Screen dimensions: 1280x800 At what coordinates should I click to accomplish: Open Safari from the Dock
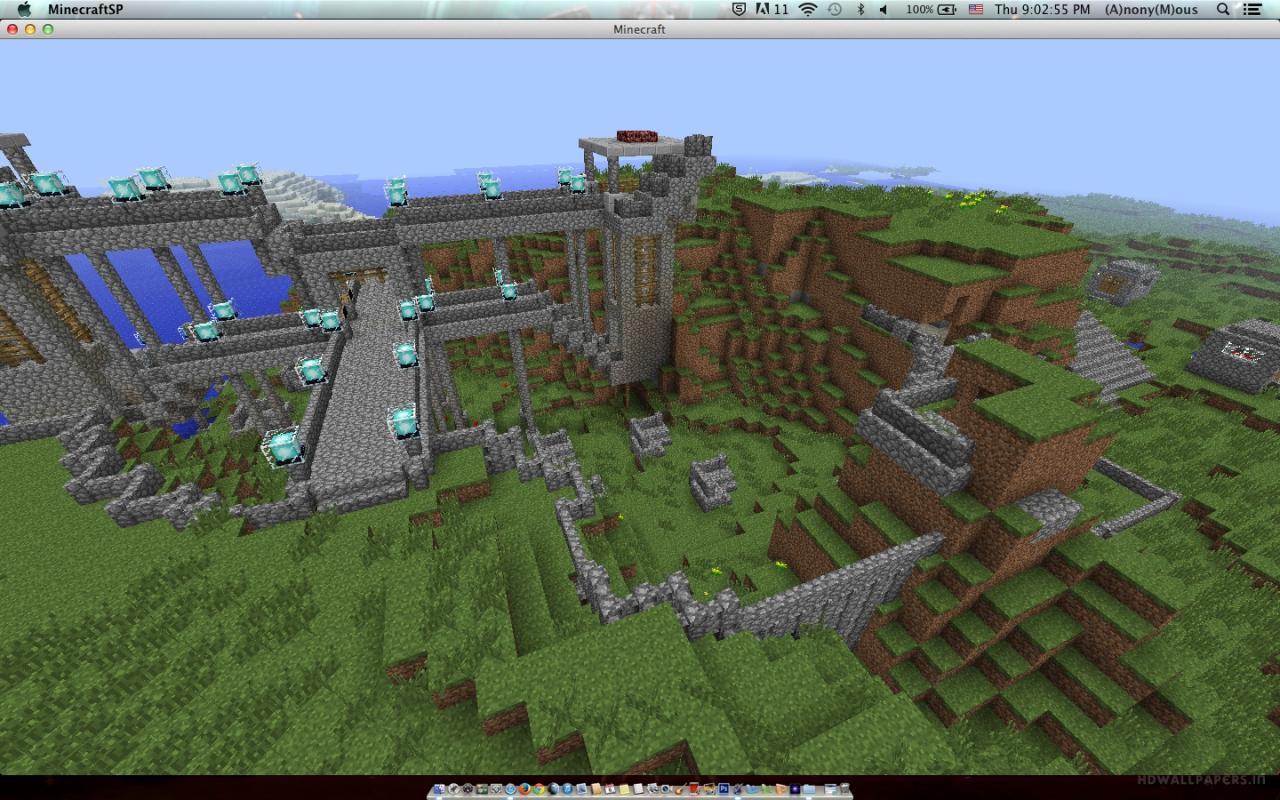(510, 791)
